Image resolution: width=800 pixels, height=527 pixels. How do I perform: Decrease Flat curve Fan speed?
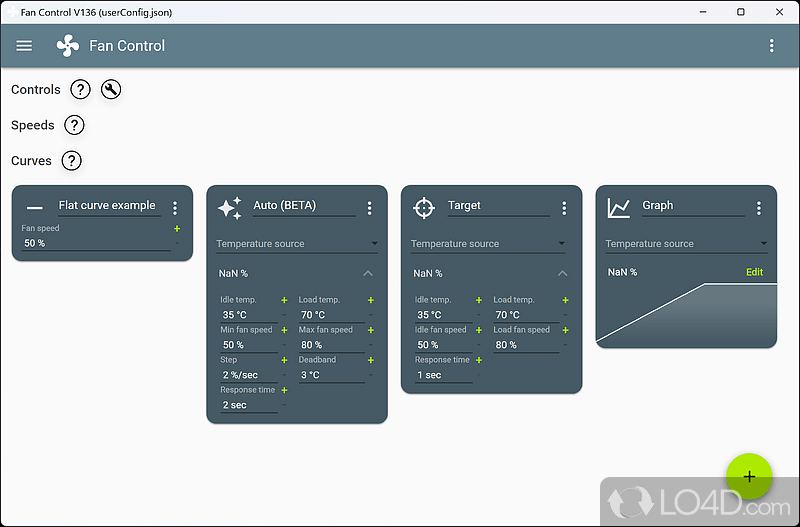tap(177, 243)
